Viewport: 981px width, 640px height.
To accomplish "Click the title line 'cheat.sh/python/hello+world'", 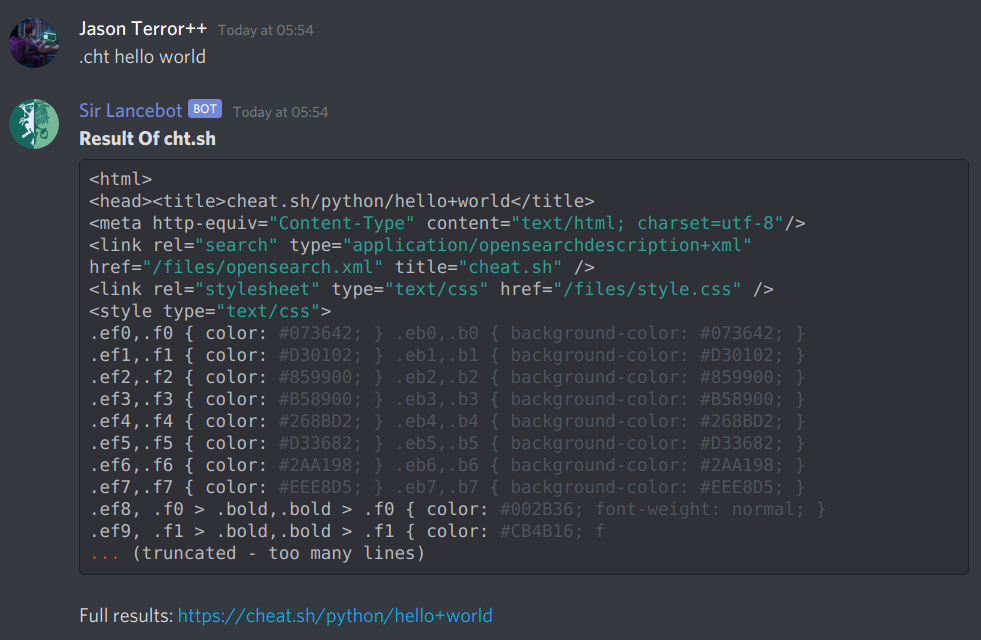I will tap(342, 201).
